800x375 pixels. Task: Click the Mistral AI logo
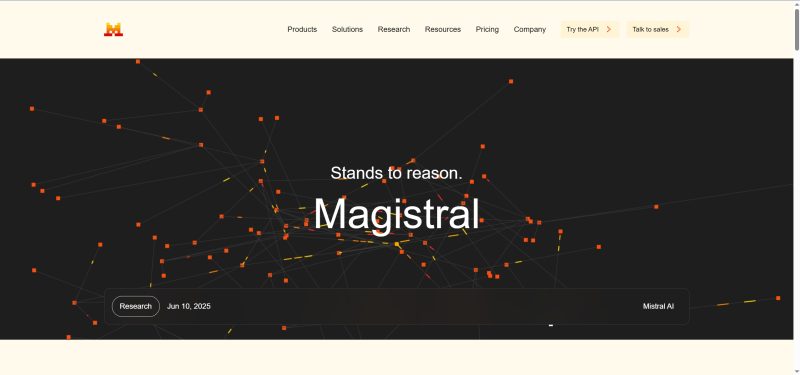tap(113, 30)
